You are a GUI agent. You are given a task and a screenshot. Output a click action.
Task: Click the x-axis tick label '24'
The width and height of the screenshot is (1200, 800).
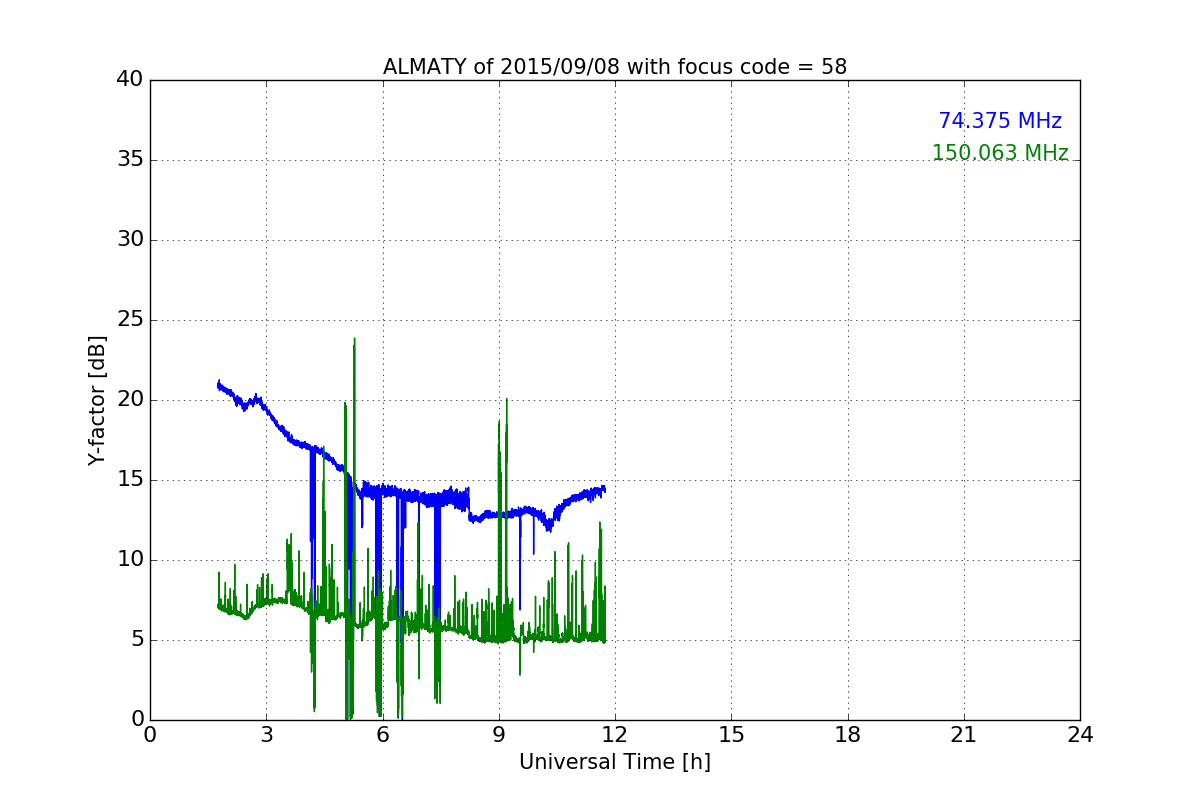[x=1080, y=734]
